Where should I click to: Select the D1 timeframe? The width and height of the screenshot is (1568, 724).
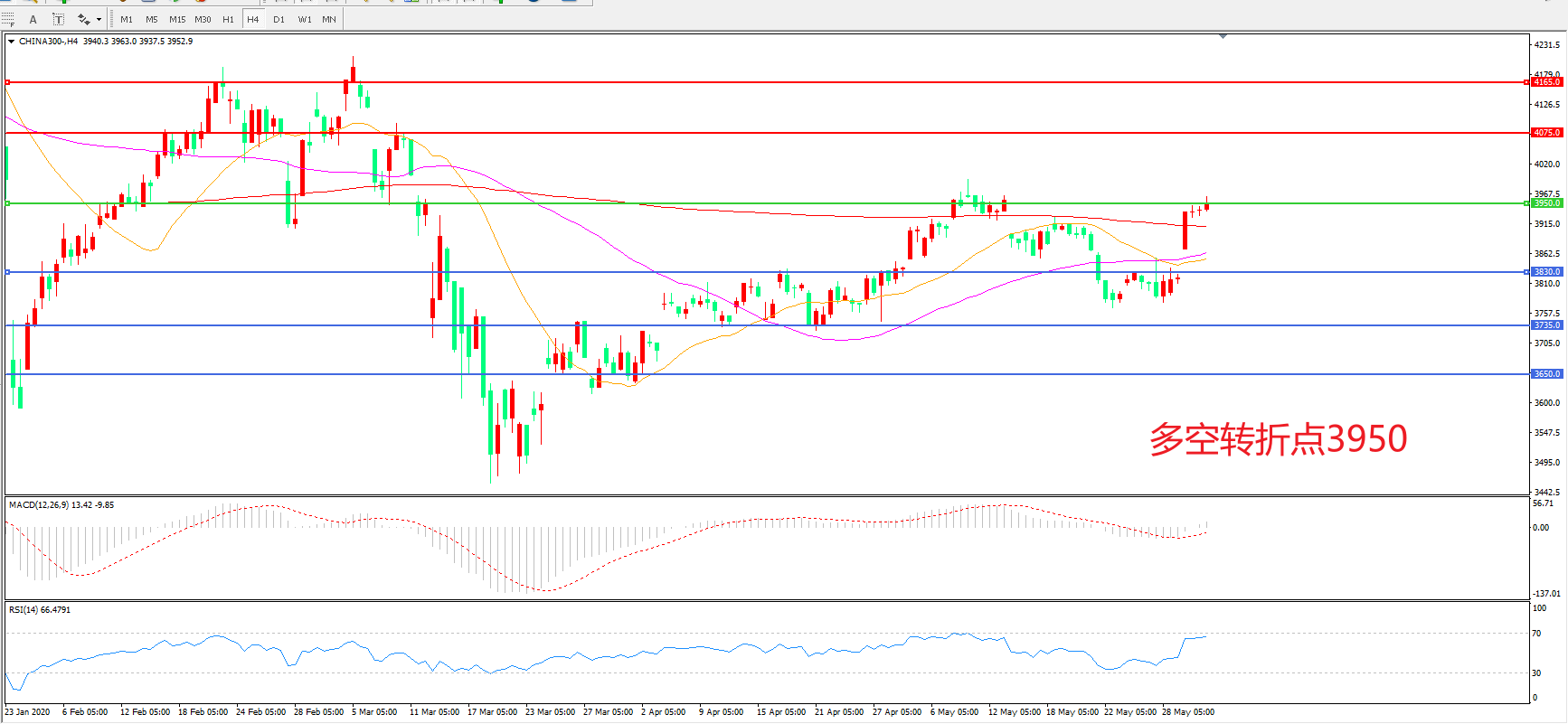279,19
